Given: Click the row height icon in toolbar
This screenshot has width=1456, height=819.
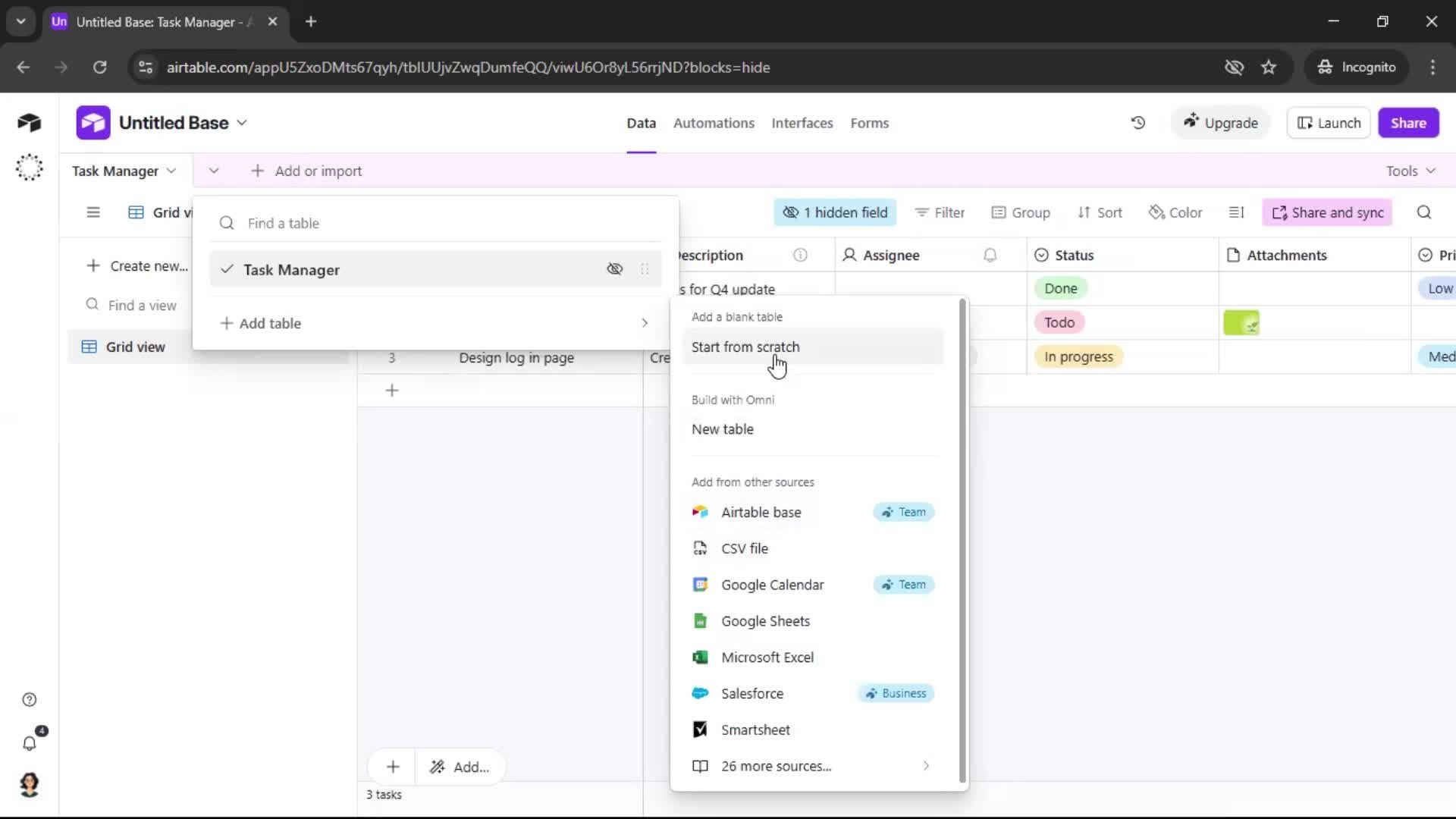Looking at the screenshot, I should tap(1237, 212).
